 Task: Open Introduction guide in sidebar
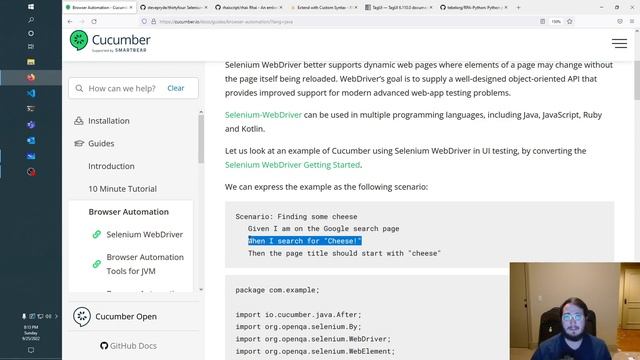[x=111, y=166]
